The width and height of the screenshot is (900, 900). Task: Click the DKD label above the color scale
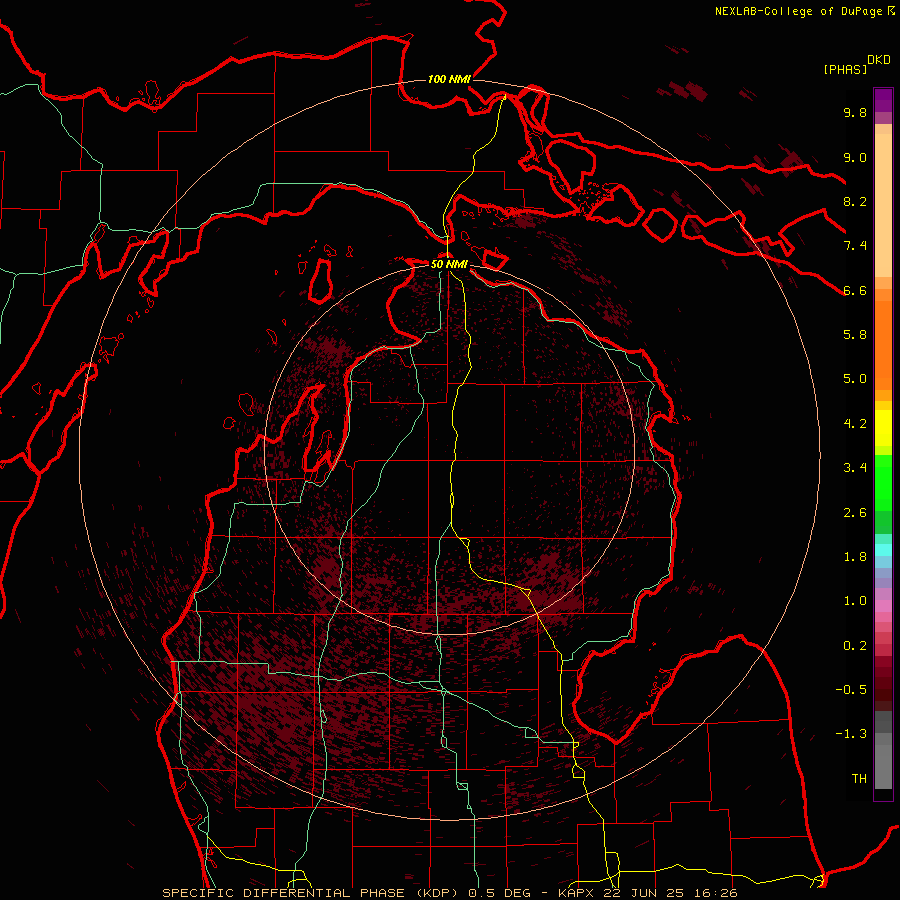click(x=879, y=60)
